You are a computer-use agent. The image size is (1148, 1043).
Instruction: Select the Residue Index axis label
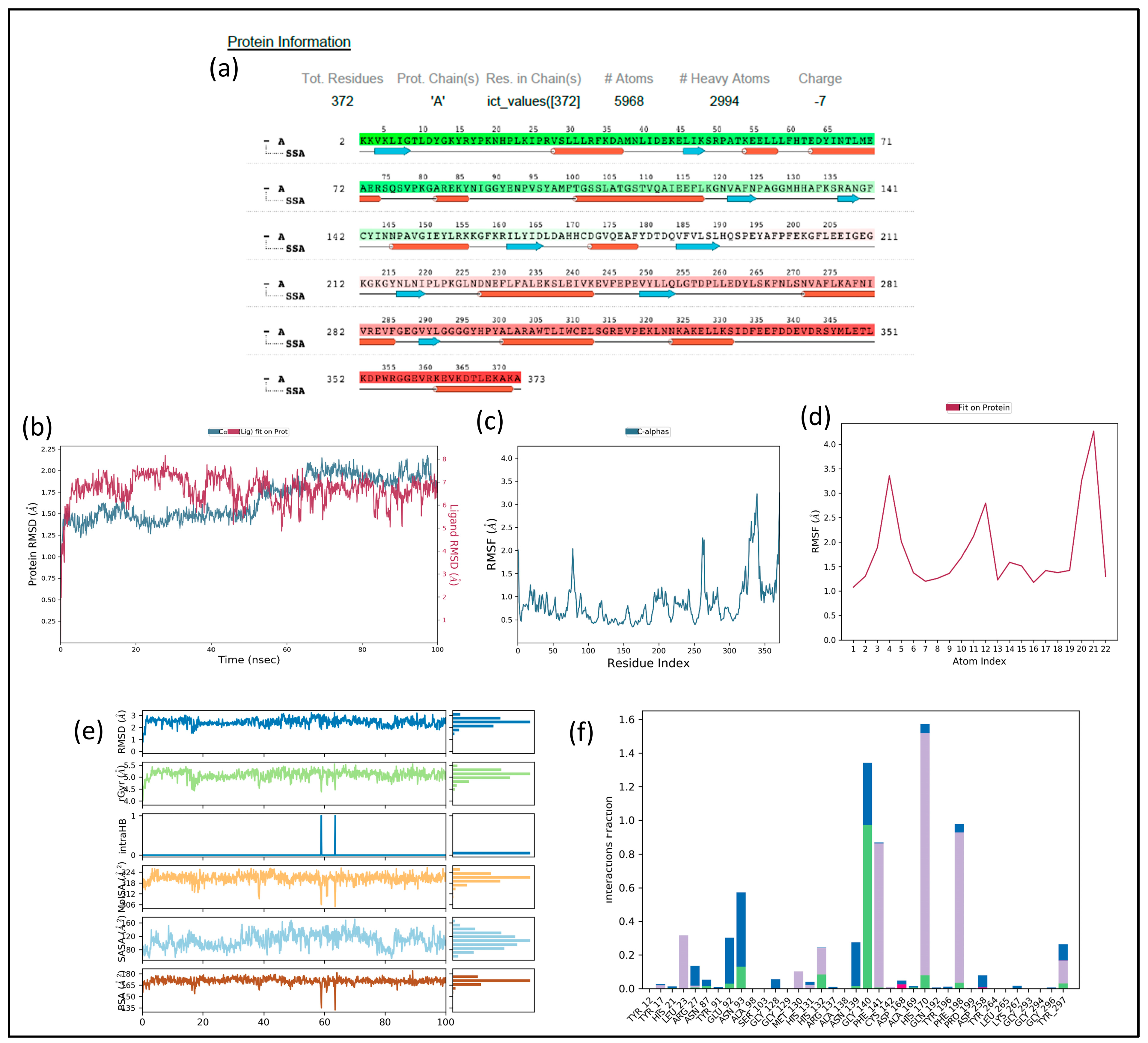coord(648,663)
